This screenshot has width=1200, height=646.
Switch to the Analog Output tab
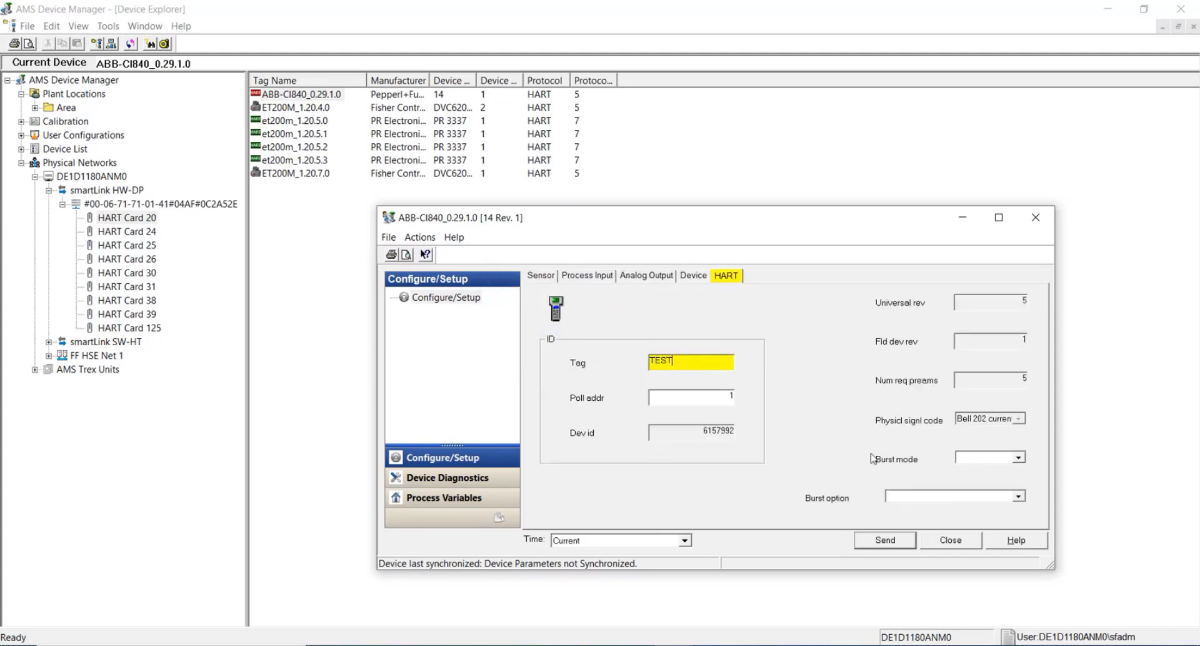[647, 275]
